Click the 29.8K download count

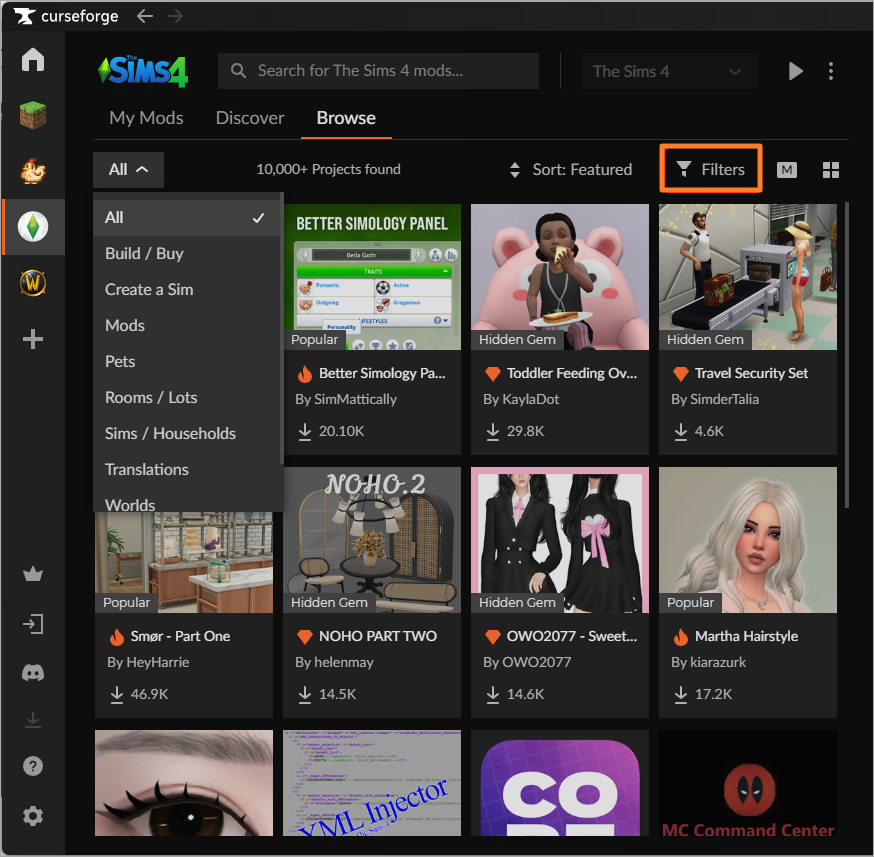click(525, 431)
